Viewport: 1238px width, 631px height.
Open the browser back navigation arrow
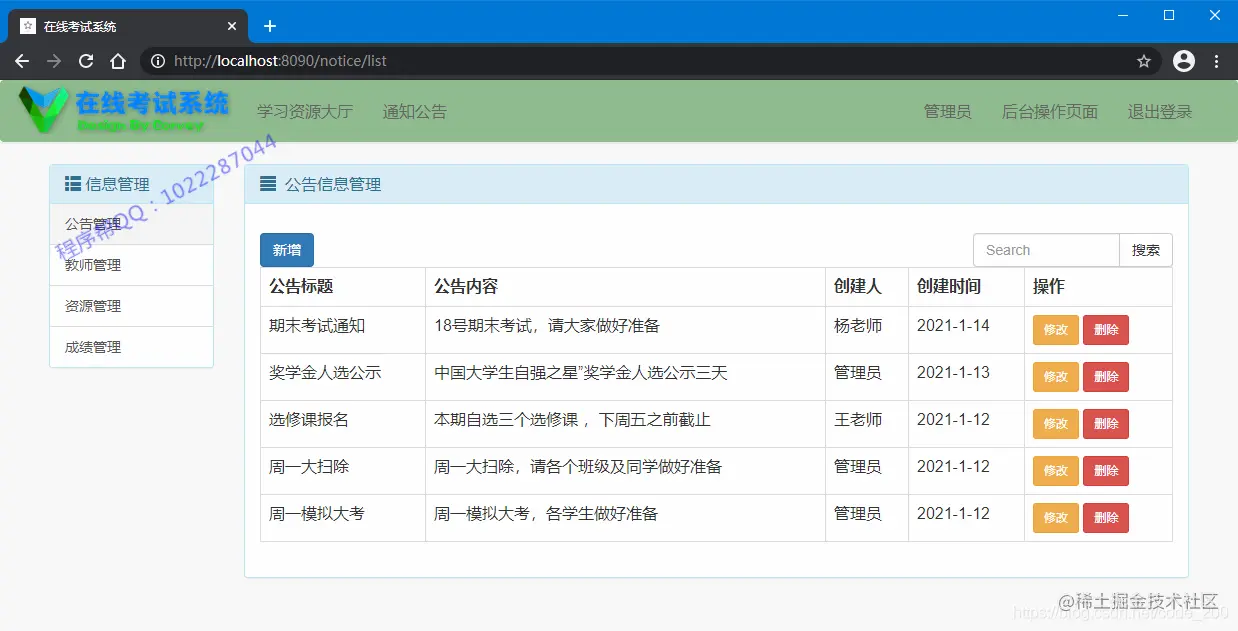(22, 61)
